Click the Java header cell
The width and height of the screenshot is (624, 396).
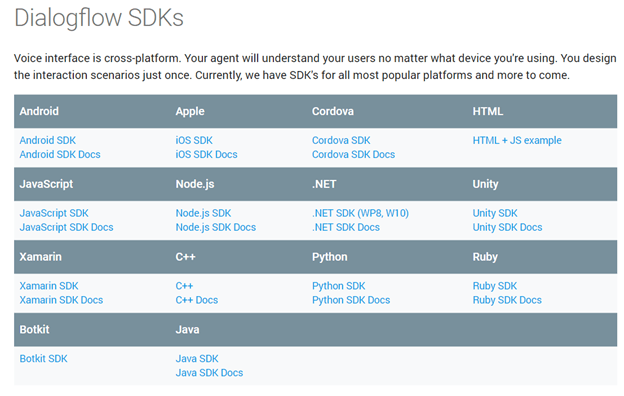[x=187, y=330]
